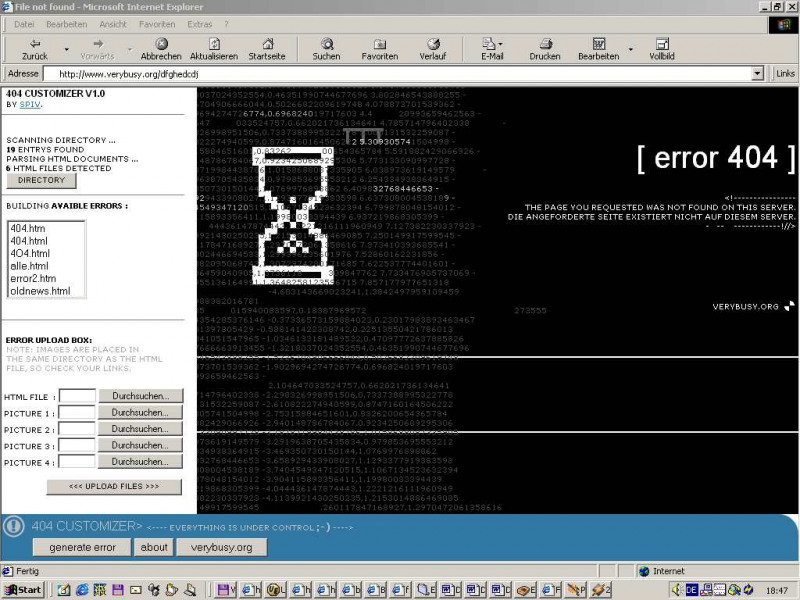
Task: Open the Extras menu
Action: point(200,23)
